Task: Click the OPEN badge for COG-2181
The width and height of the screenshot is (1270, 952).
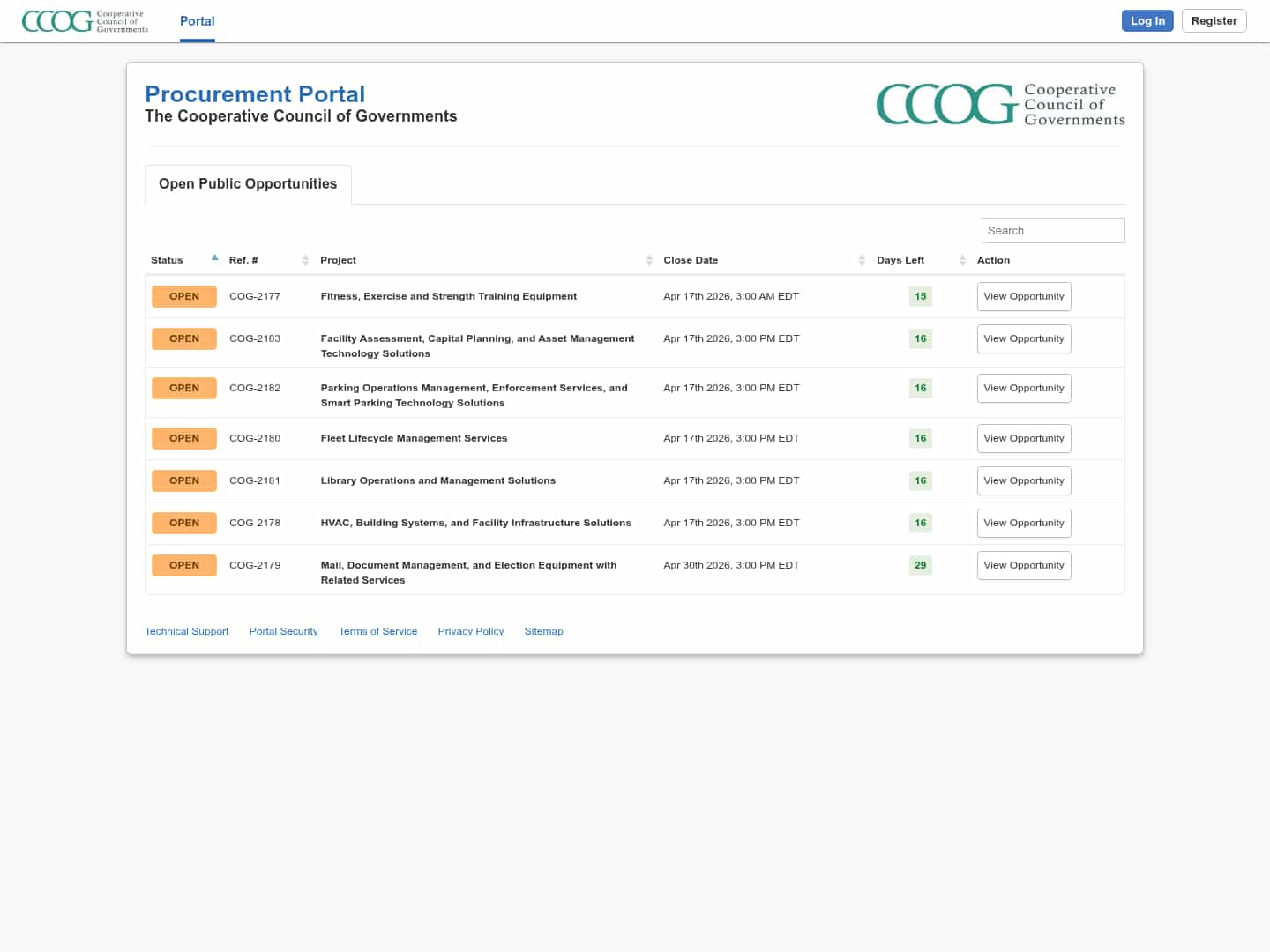Action: [x=184, y=481]
